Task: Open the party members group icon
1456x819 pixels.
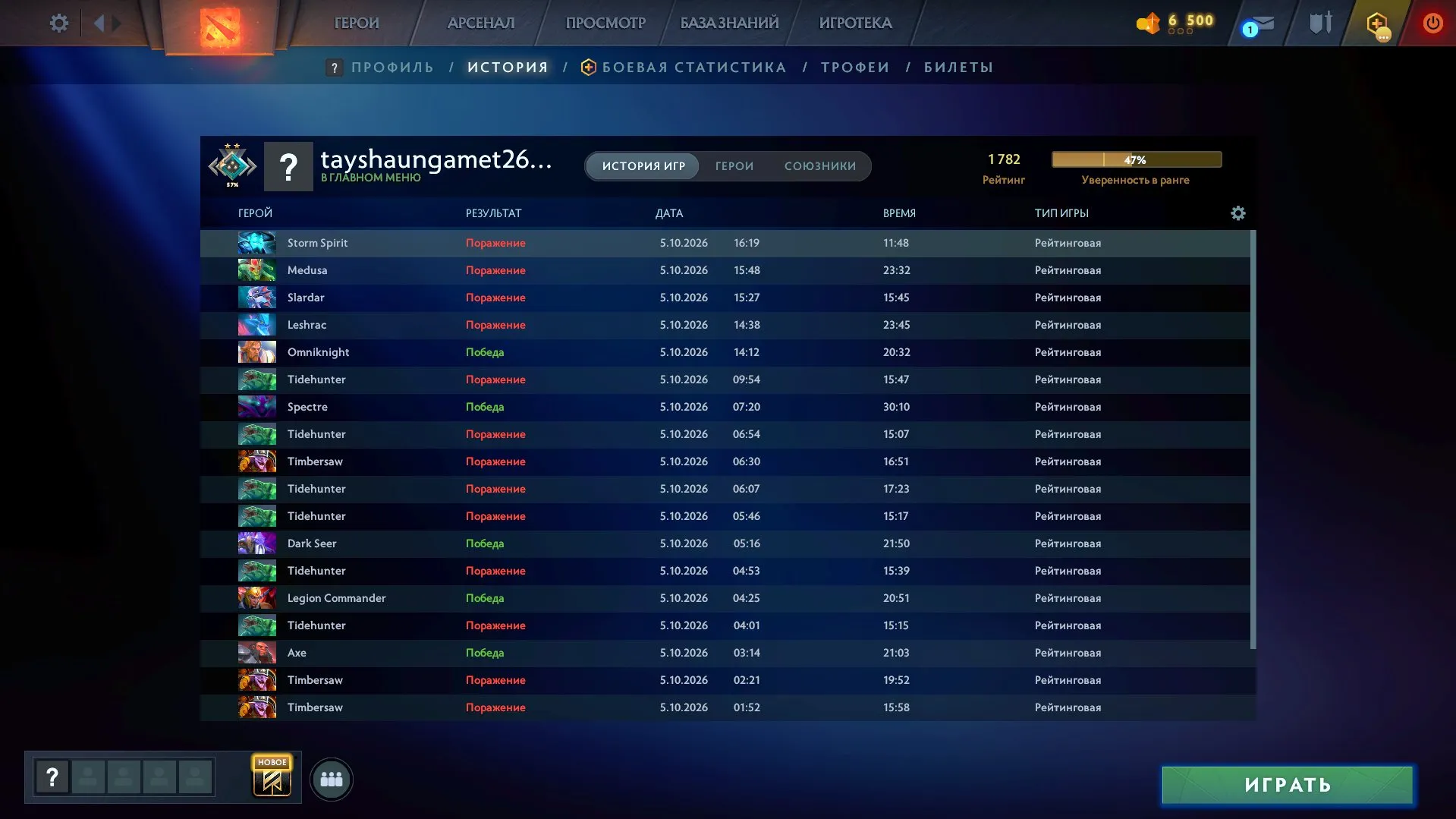Action: point(332,779)
